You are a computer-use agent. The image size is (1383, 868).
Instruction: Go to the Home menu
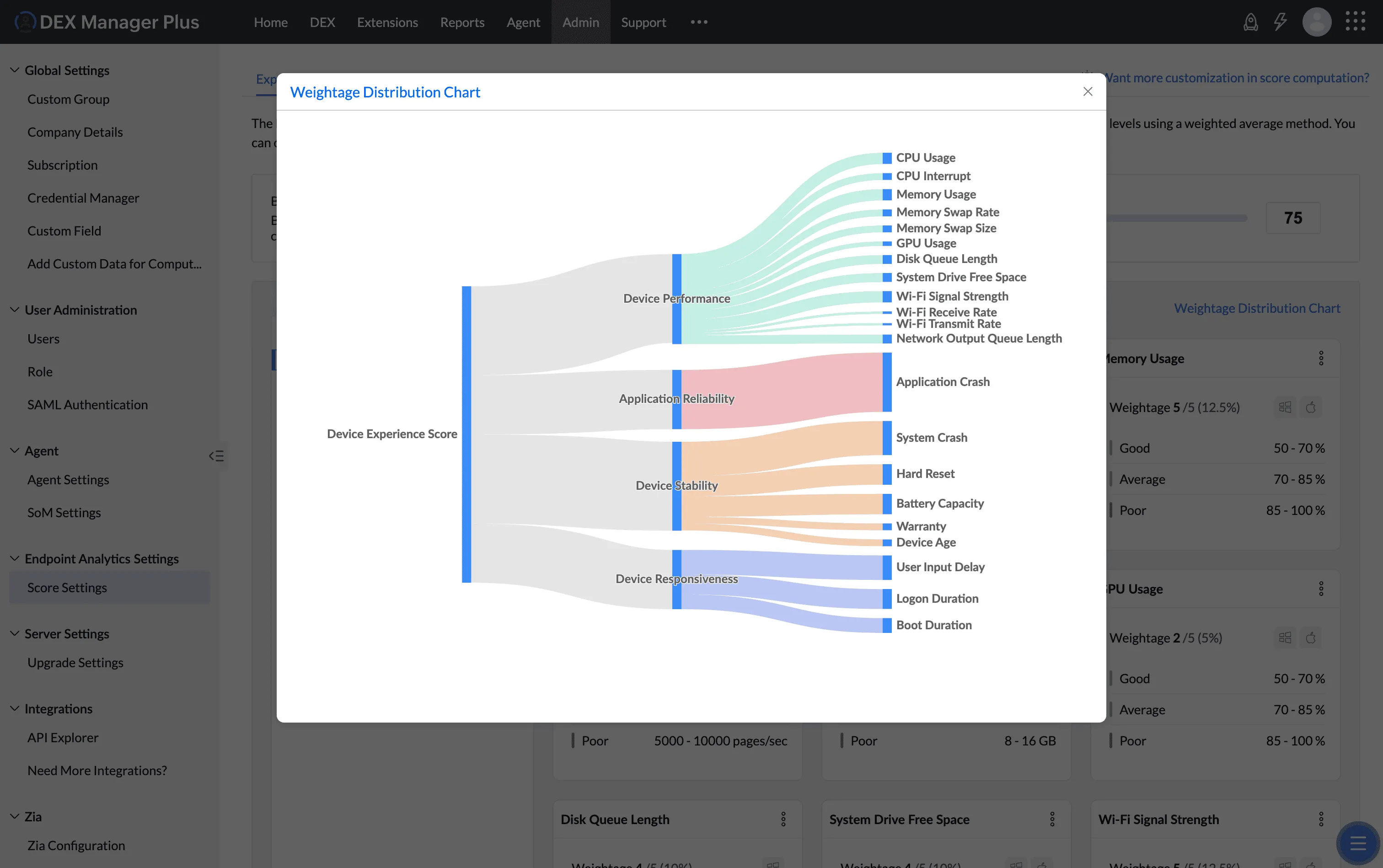270,22
